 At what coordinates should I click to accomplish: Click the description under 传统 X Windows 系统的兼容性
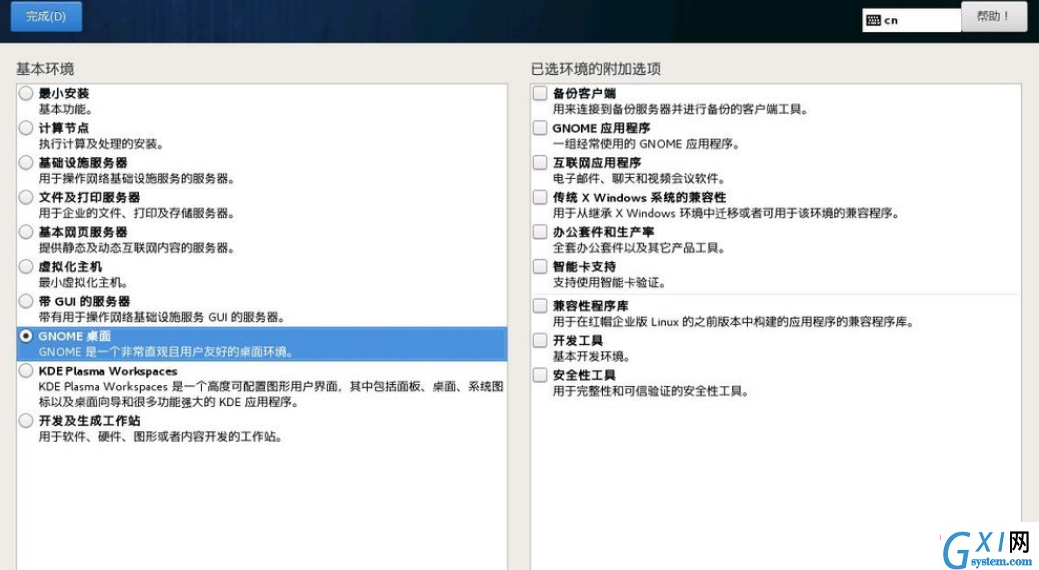click(x=727, y=213)
